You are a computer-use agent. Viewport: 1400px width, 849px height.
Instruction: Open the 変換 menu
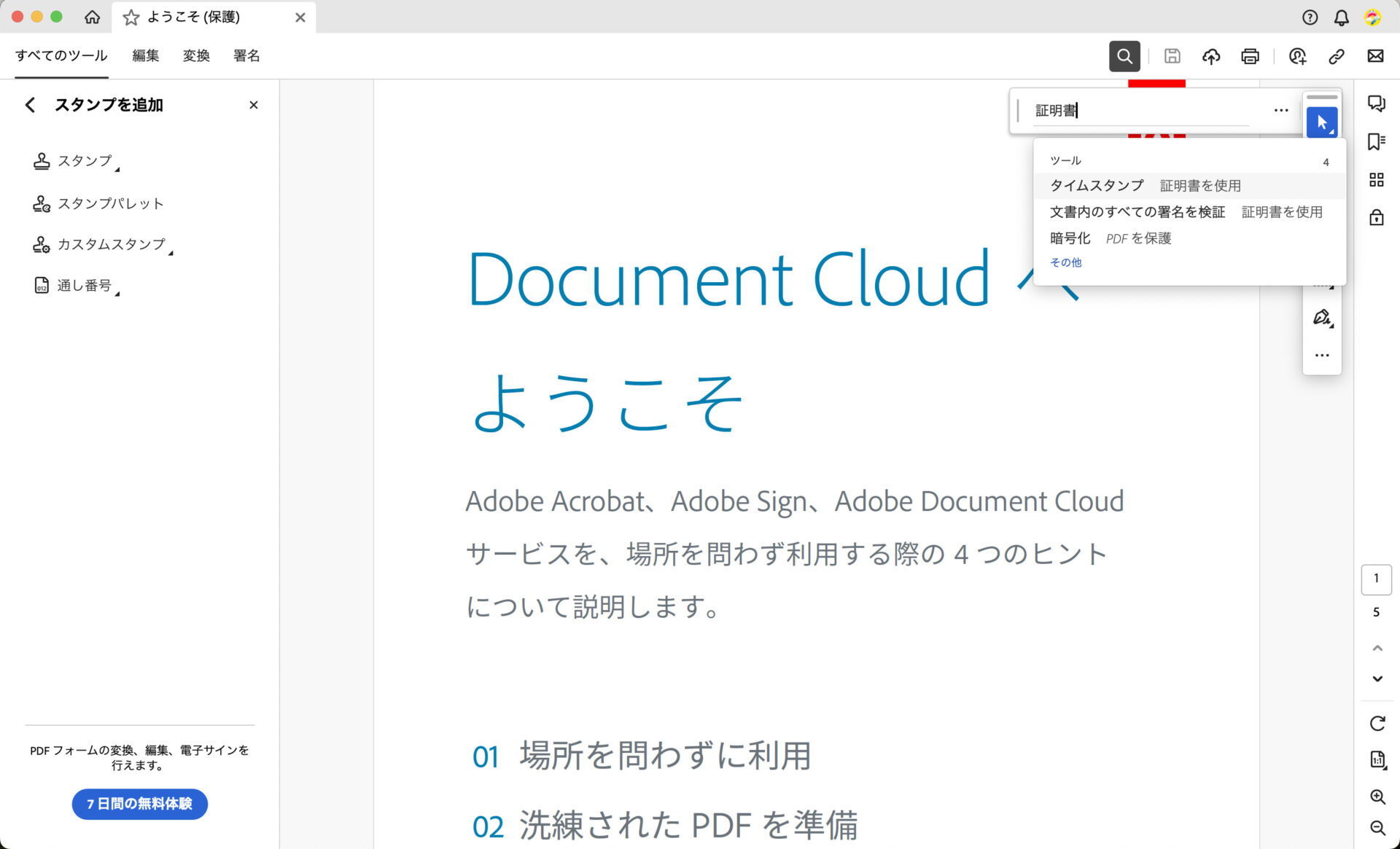pyautogui.click(x=196, y=55)
